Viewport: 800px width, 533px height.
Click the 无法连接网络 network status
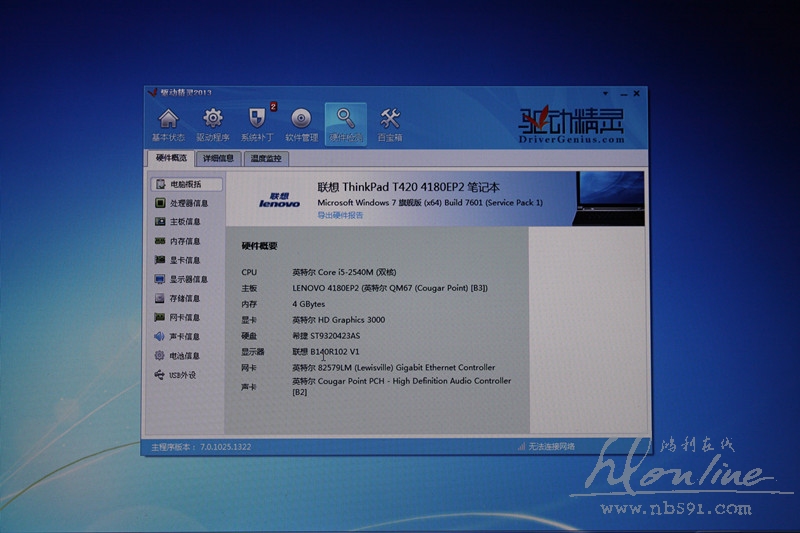(x=548, y=446)
